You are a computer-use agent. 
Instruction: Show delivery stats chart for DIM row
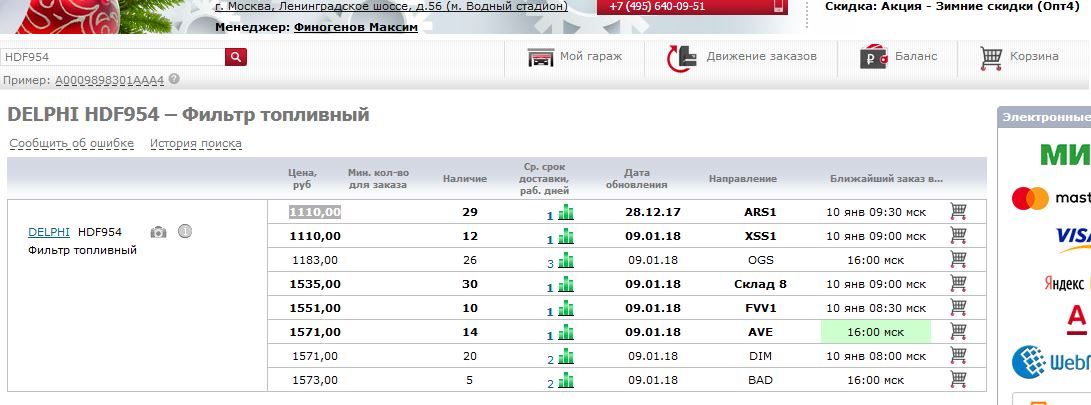[566, 356]
